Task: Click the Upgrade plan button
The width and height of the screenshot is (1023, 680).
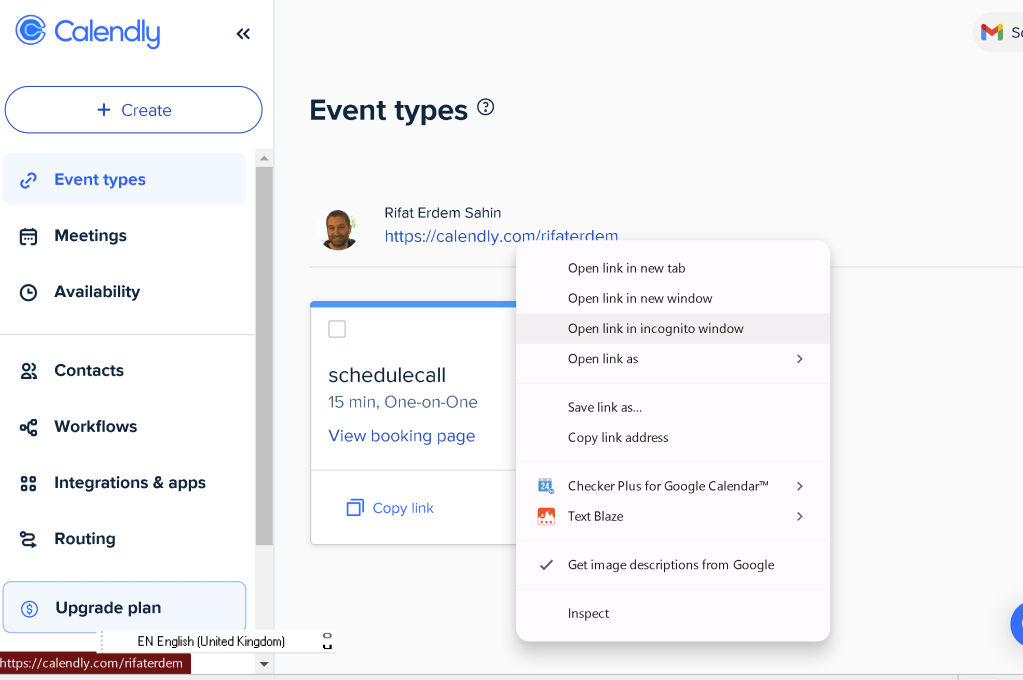Action: (125, 608)
